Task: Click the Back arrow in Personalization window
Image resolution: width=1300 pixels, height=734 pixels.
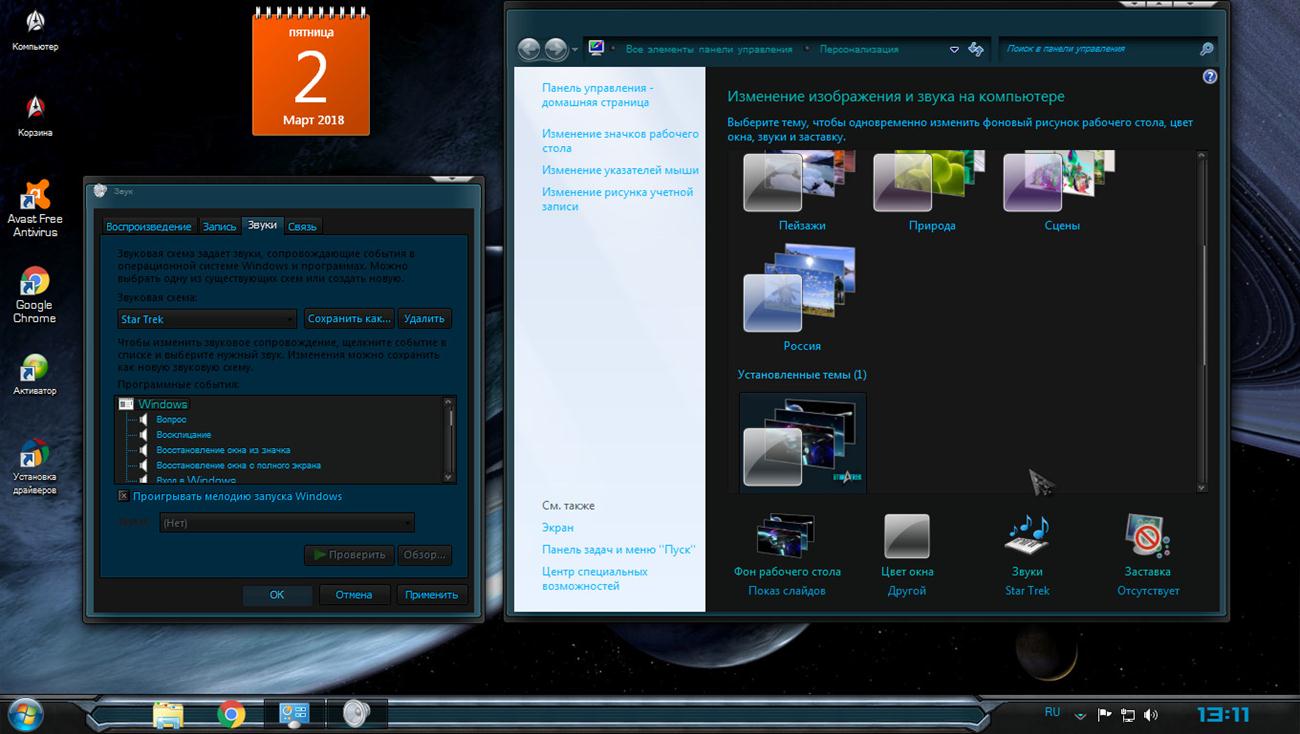Action: (529, 49)
